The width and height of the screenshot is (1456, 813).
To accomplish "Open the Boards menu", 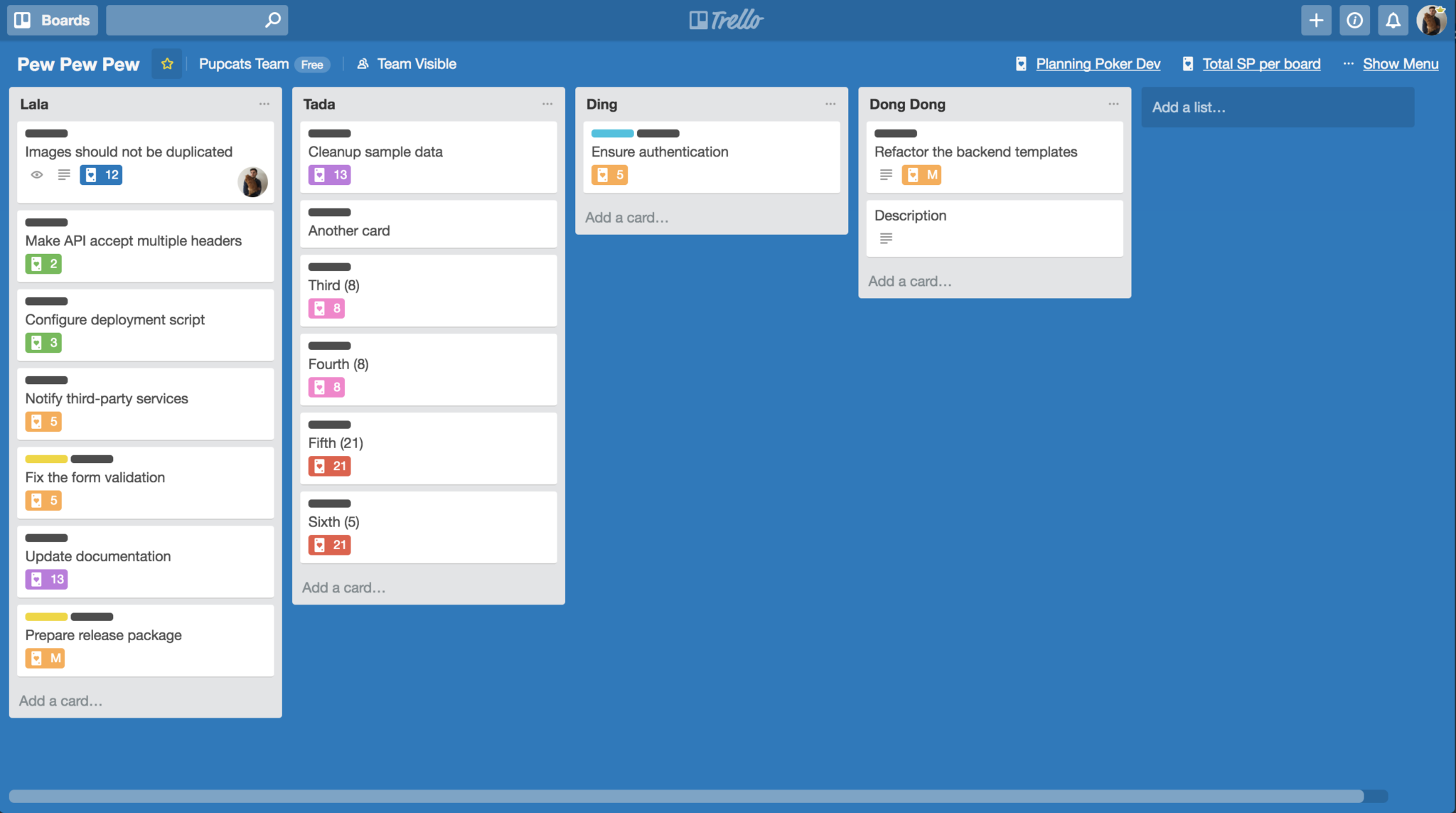I will [53, 19].
